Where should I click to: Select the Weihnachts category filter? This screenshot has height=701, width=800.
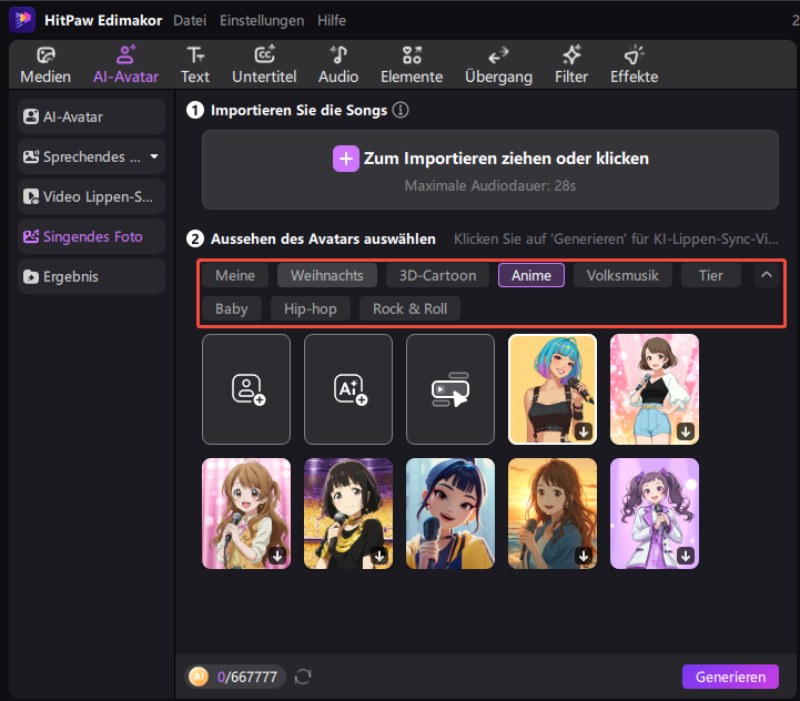(327, 275)
